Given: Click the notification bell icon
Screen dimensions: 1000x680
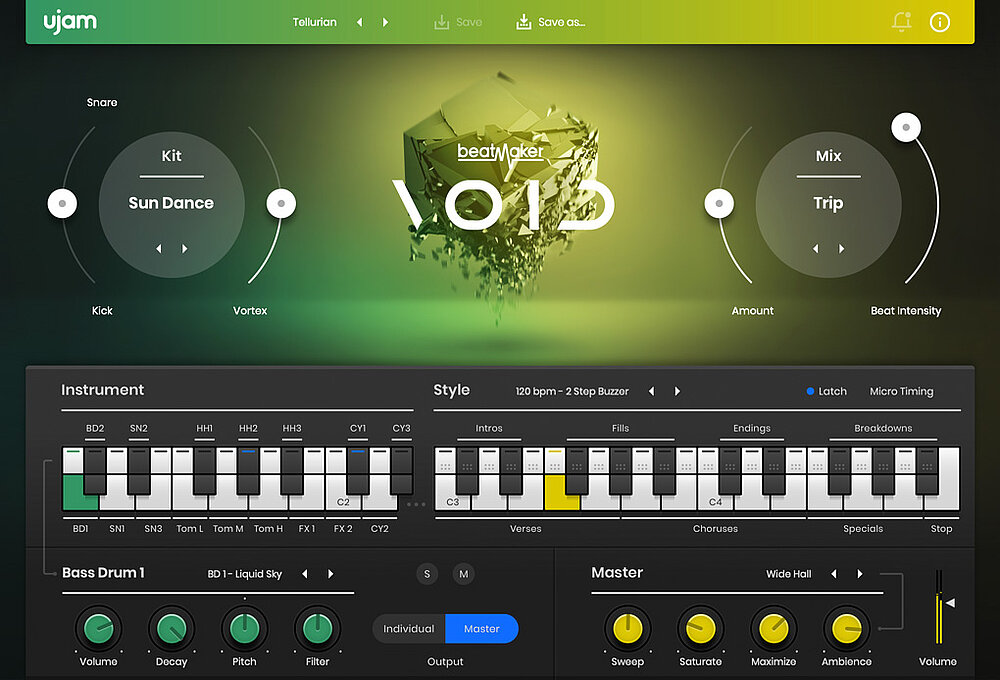Looking at the screenshot, I should pyautogui.click(x=901, y=22).
